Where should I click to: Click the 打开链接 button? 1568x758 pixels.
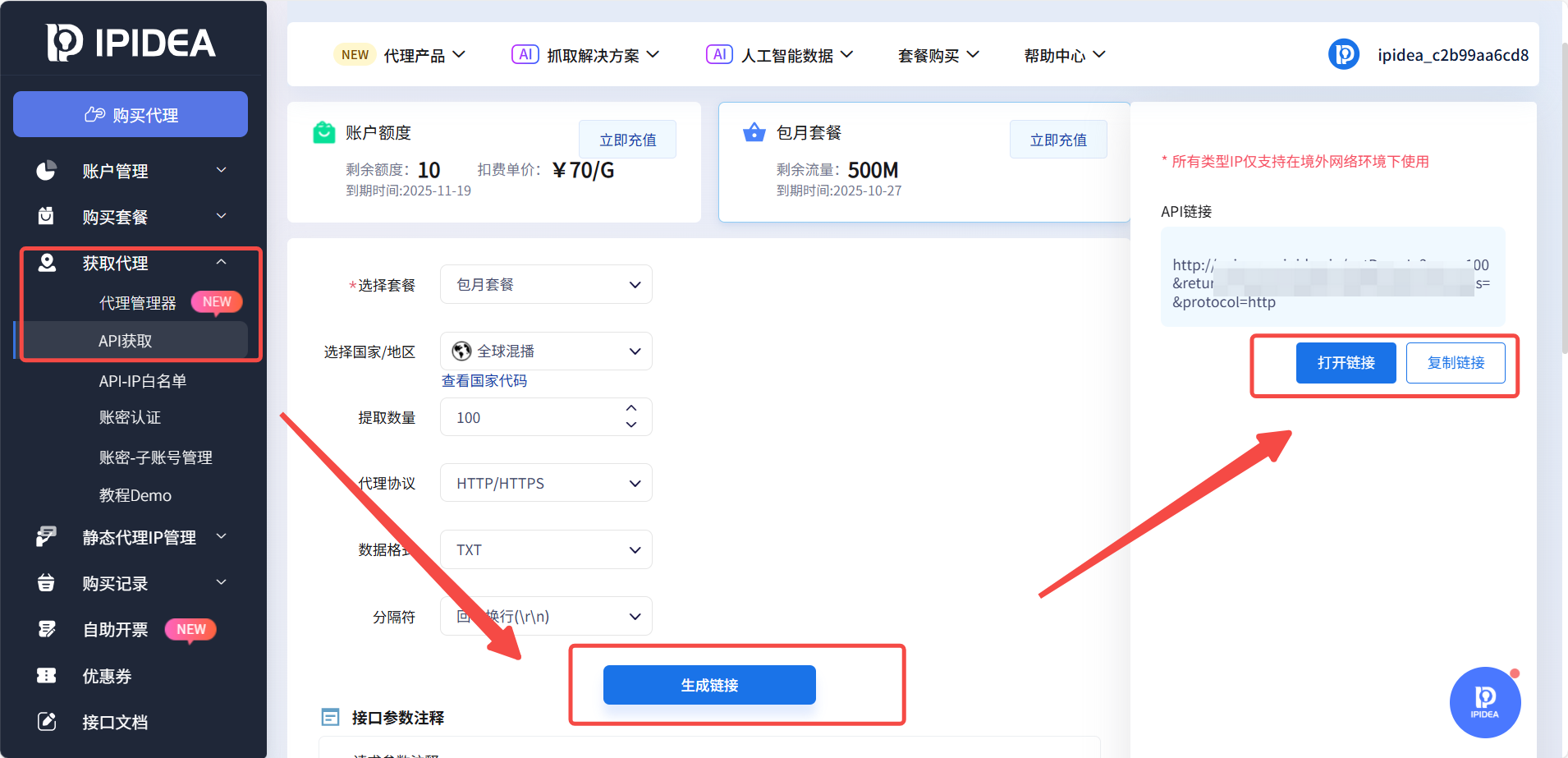1346,363
